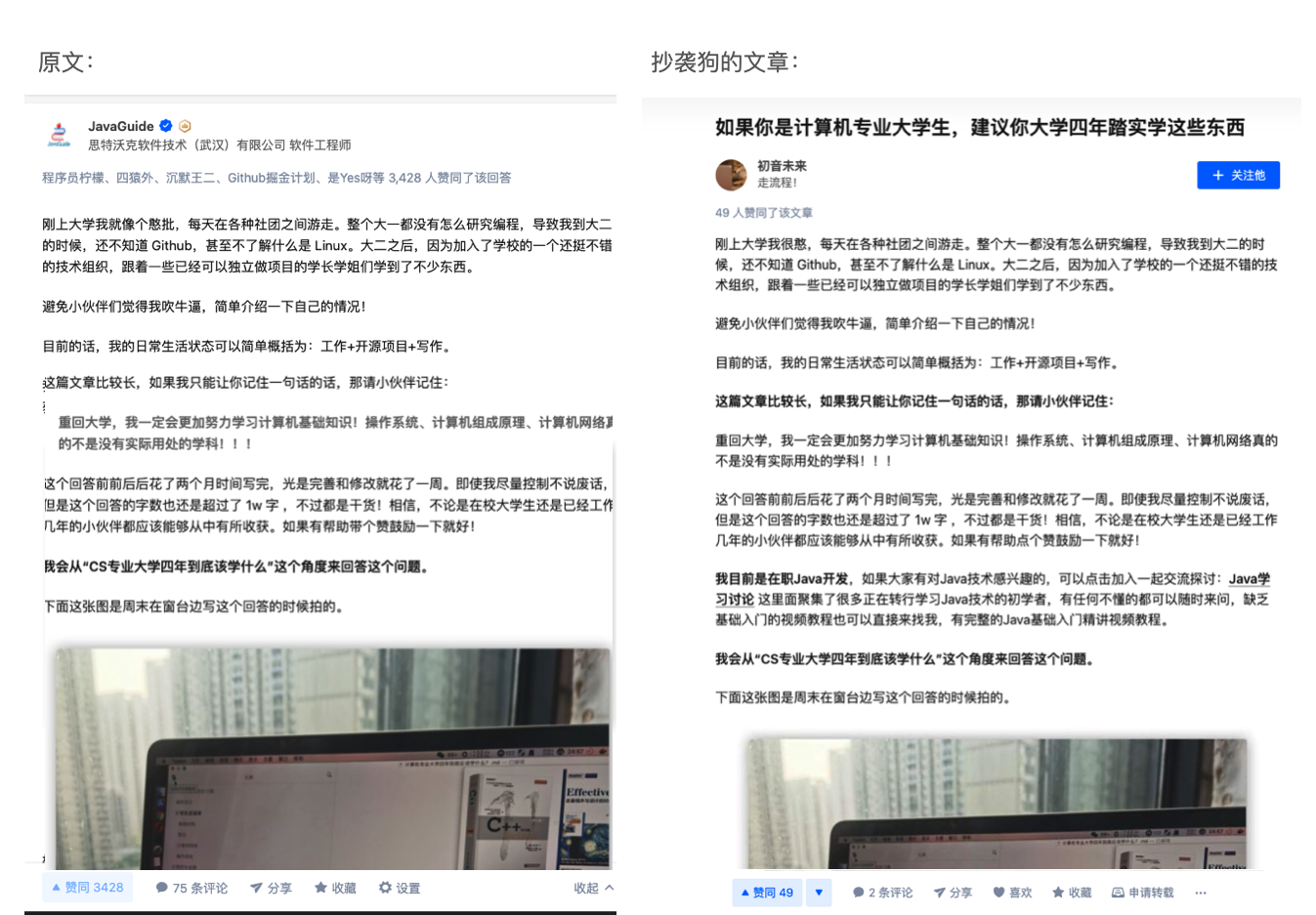The image size is (1316, 915).
Task: Upvote the original answer with 赞同 3428
Action: click(x=87, y=888)
